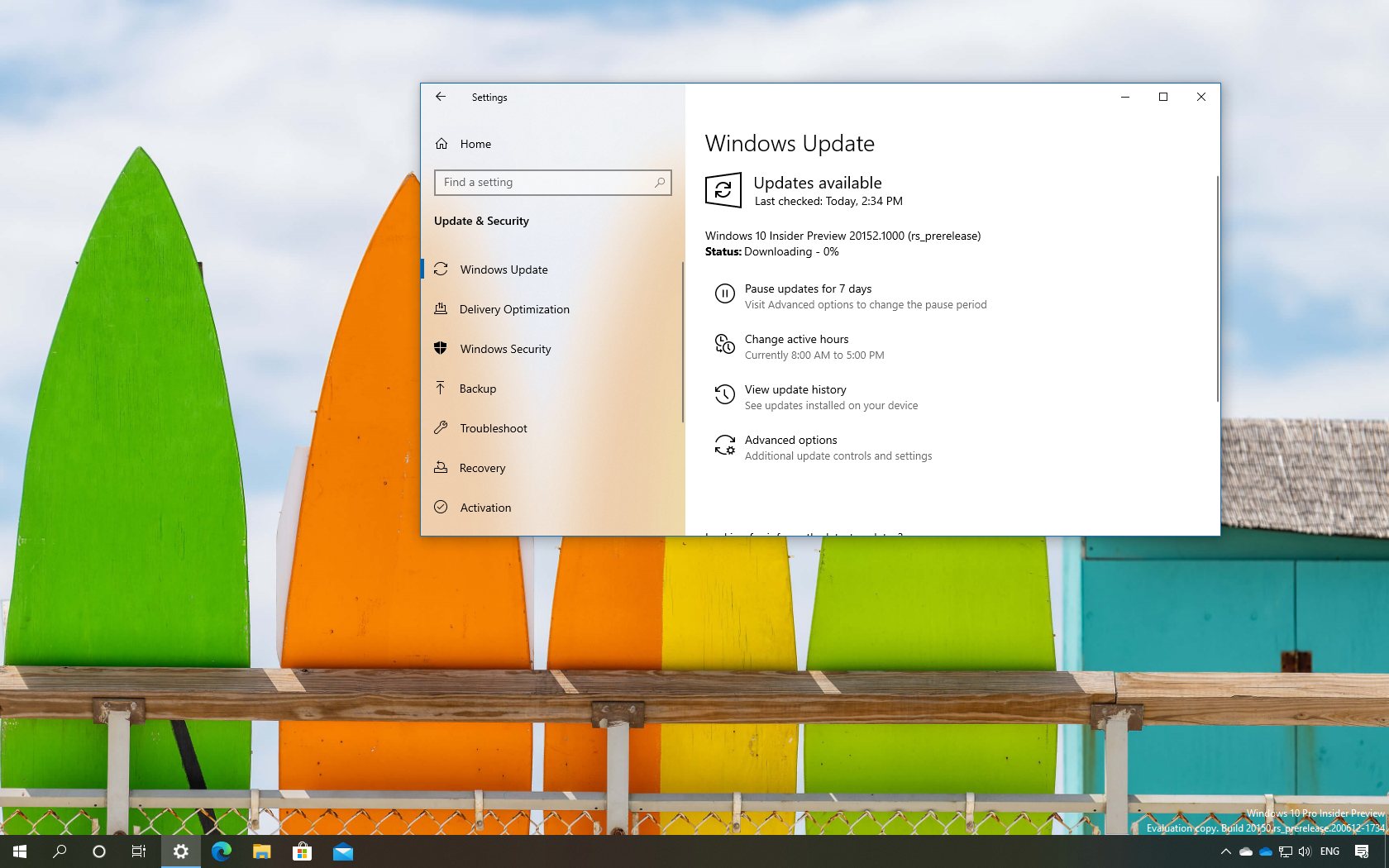Select Windows Update in the sidebar
This screenshot has width=1389, height=868.
click(503, 269)
